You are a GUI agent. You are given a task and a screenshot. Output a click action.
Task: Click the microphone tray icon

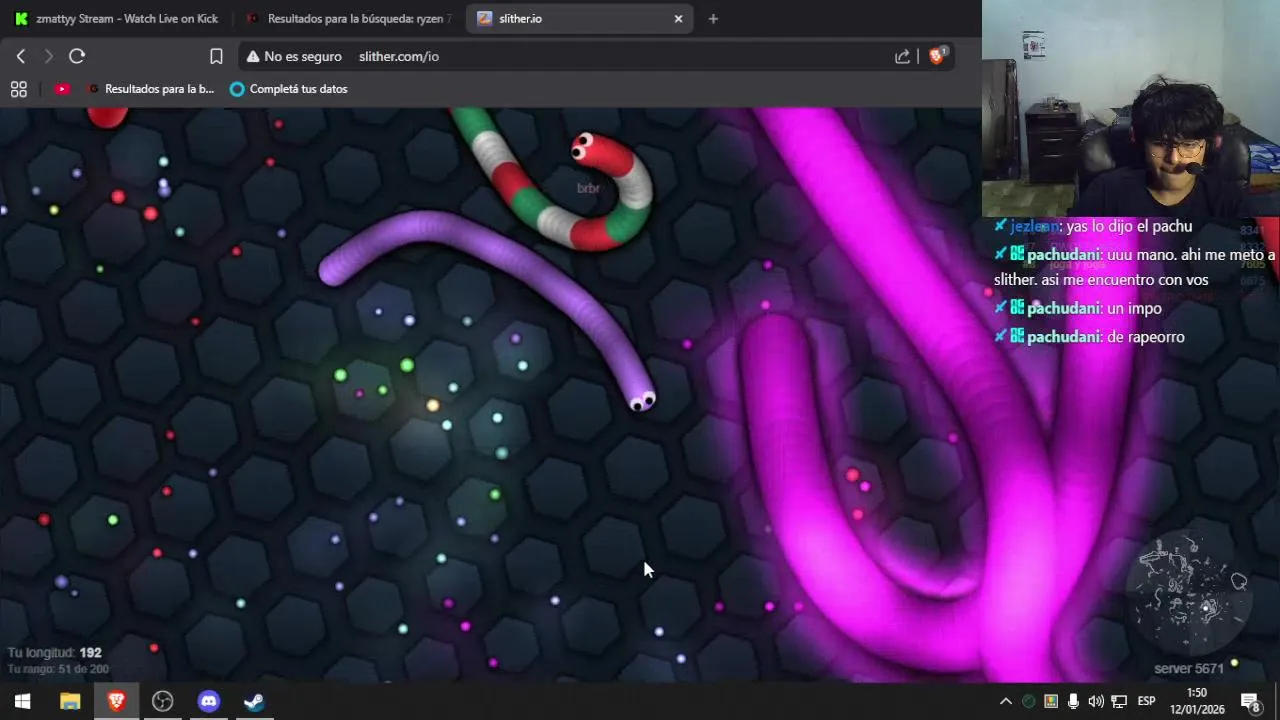point(1073,702)
